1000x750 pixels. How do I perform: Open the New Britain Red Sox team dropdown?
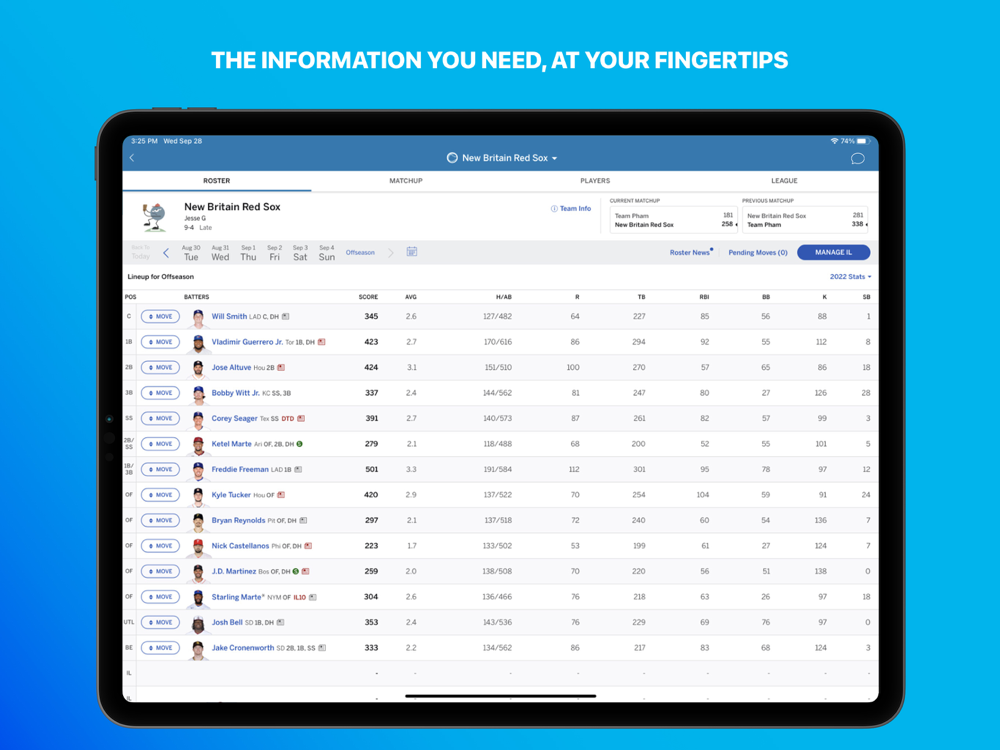pos(502,158)
